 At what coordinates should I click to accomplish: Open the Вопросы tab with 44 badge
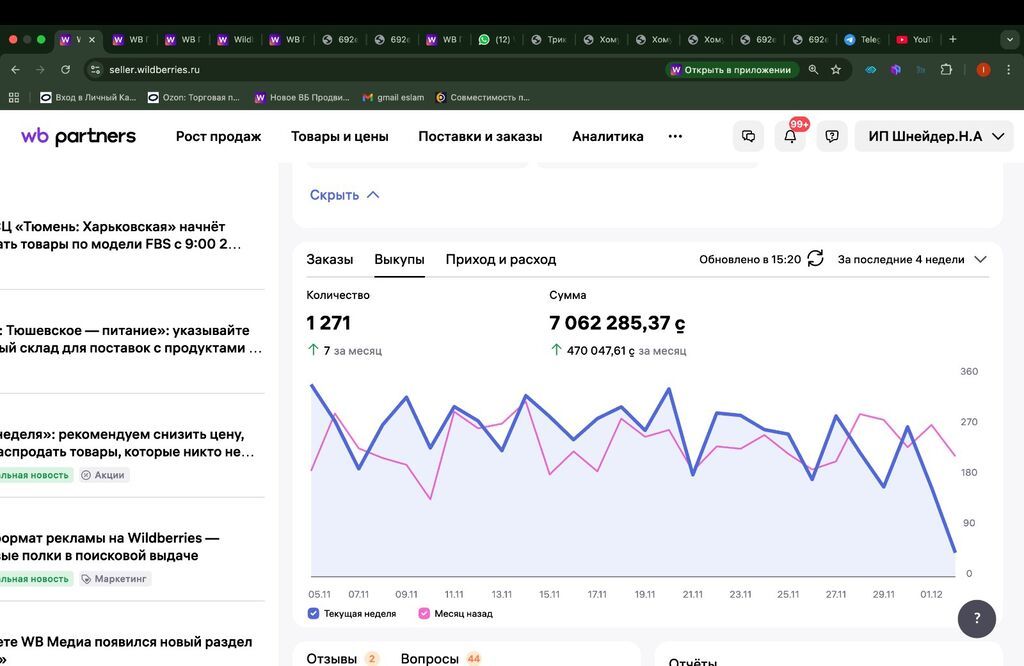pos(441,658)
